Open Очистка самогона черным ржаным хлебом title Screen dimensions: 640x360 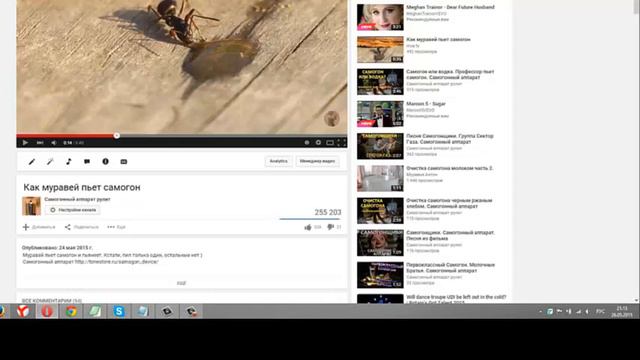coord(449,203)
